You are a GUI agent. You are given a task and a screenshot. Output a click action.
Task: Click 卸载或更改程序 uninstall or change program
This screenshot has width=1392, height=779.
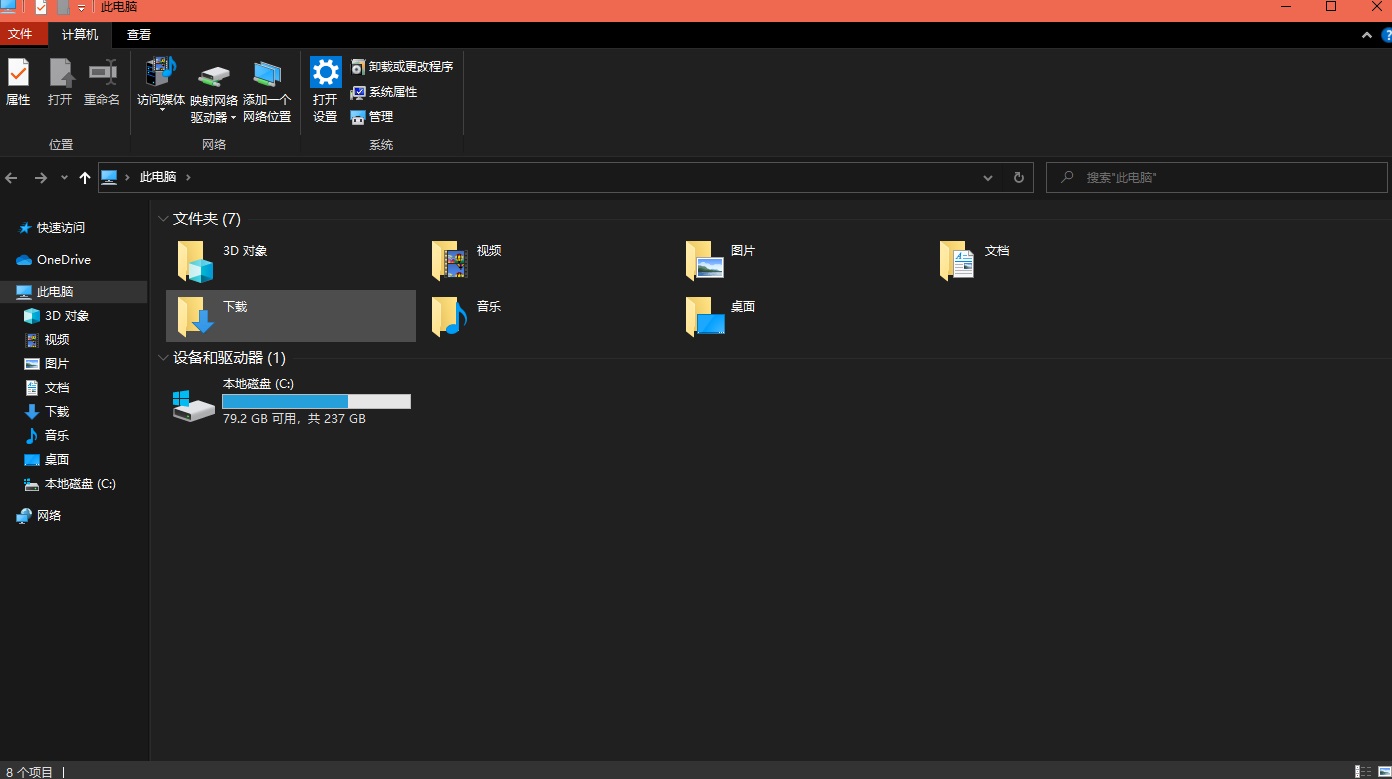pyautogui.click(x=402, y=67)
